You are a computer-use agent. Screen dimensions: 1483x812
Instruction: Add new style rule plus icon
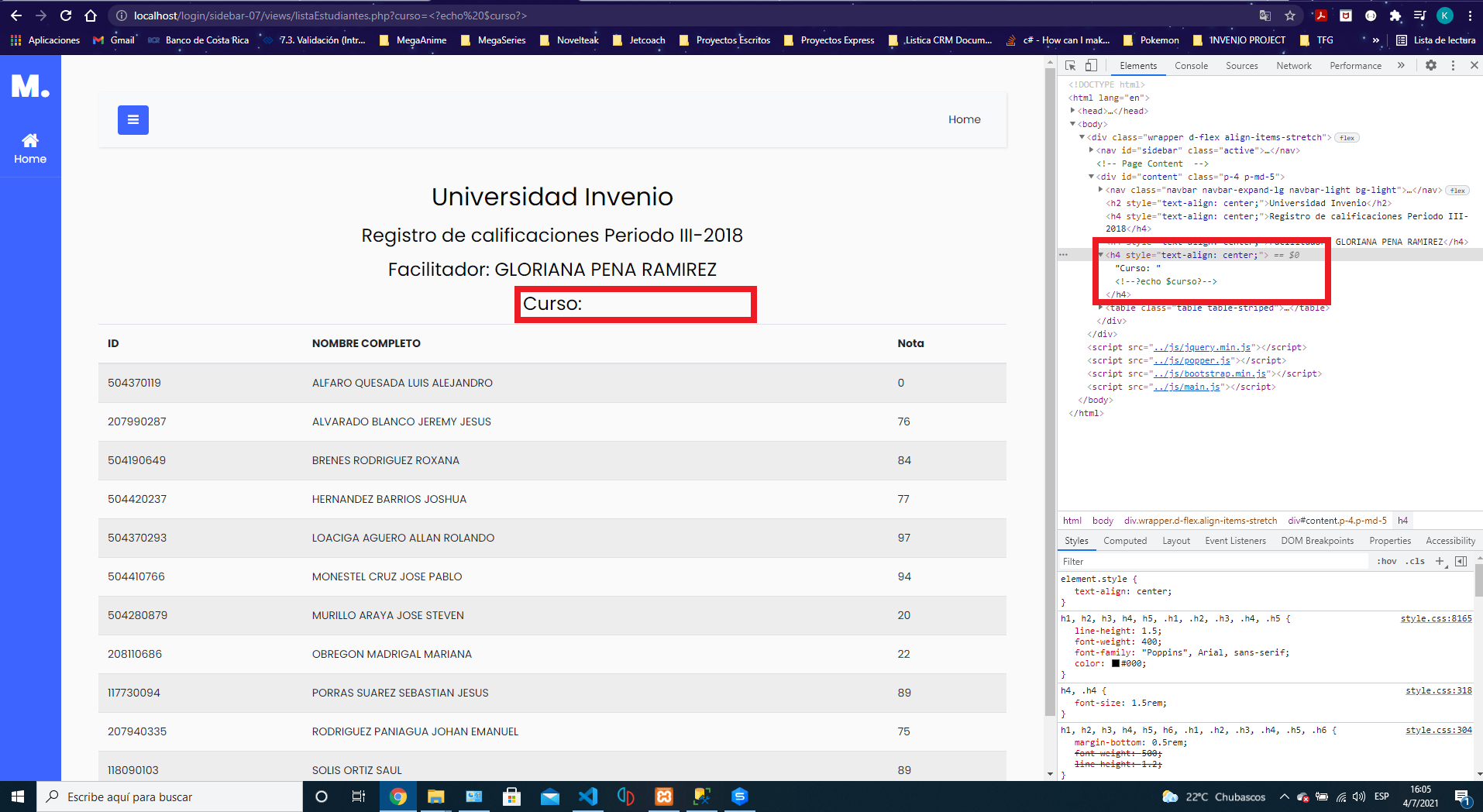1440,561
